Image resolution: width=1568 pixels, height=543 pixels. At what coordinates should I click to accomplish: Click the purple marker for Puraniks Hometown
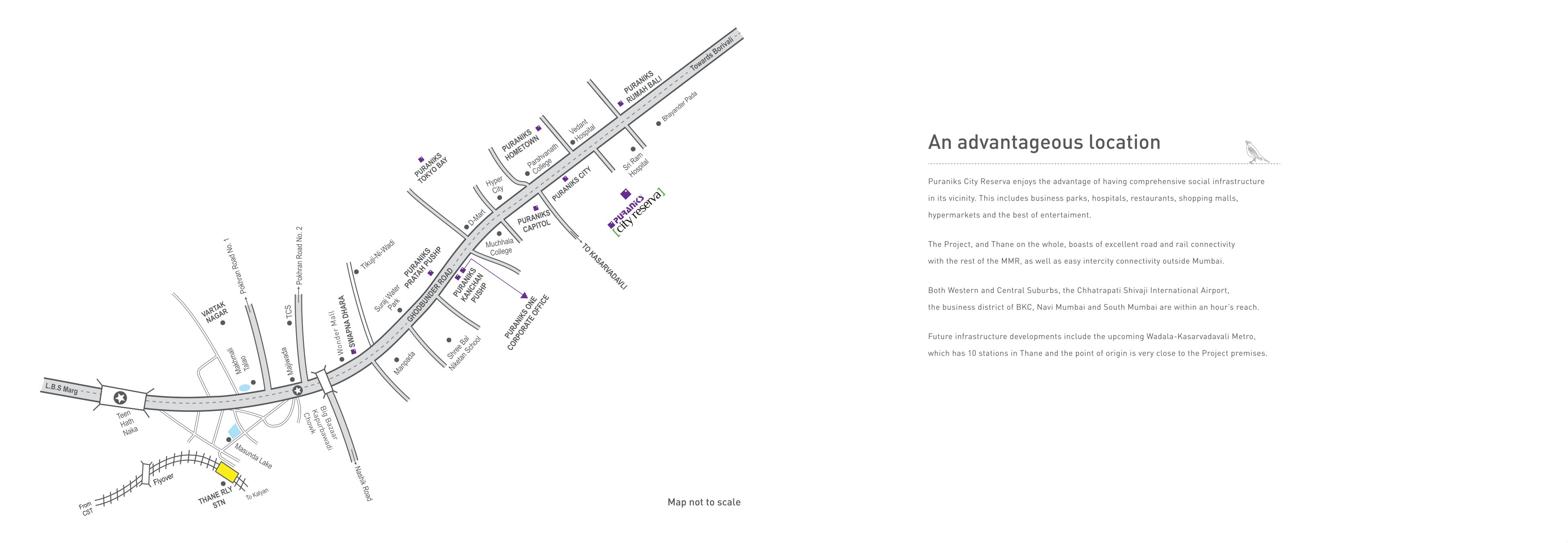(x=538, y=128)
